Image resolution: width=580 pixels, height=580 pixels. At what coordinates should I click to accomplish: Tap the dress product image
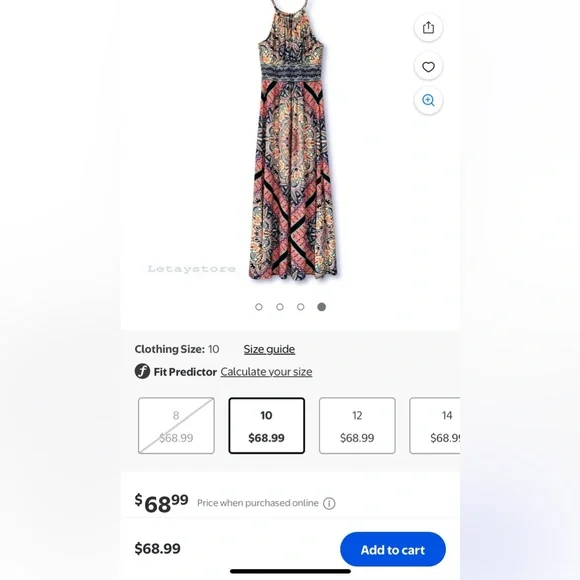click(292, 139)
